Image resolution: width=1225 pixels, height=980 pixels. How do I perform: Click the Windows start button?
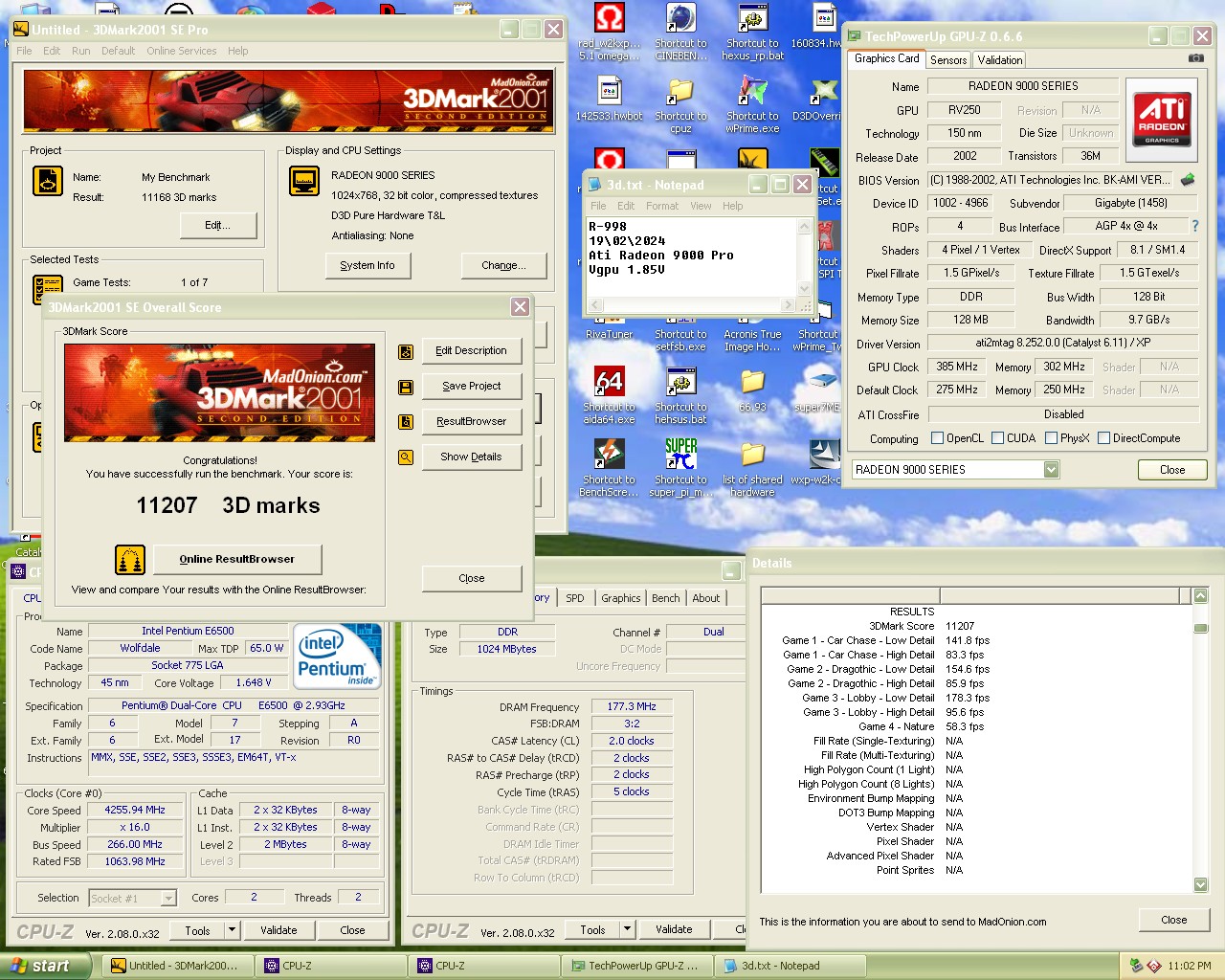[46, 966]
